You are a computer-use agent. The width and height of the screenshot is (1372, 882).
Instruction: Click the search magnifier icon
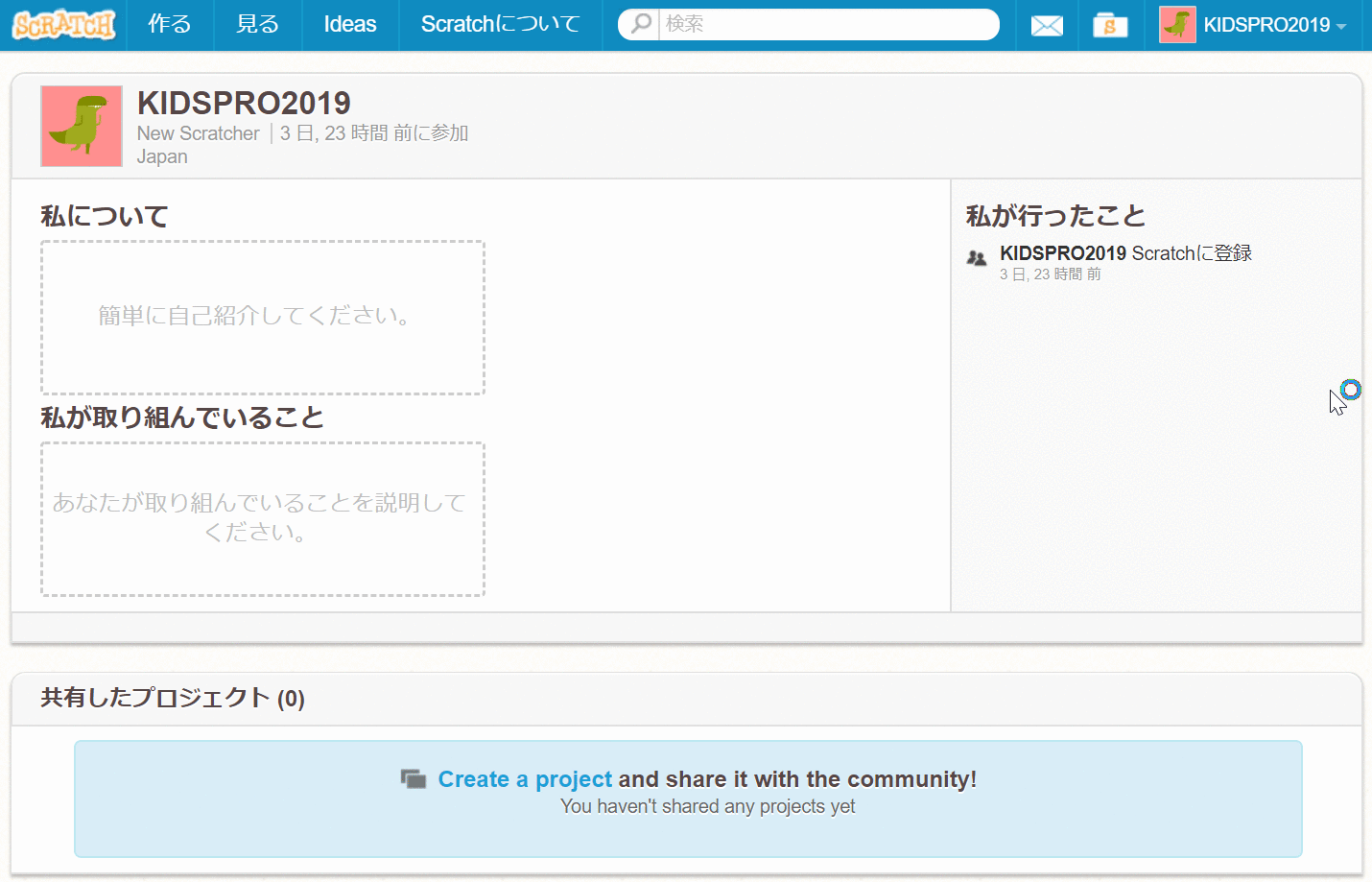(x=640, y=24)
